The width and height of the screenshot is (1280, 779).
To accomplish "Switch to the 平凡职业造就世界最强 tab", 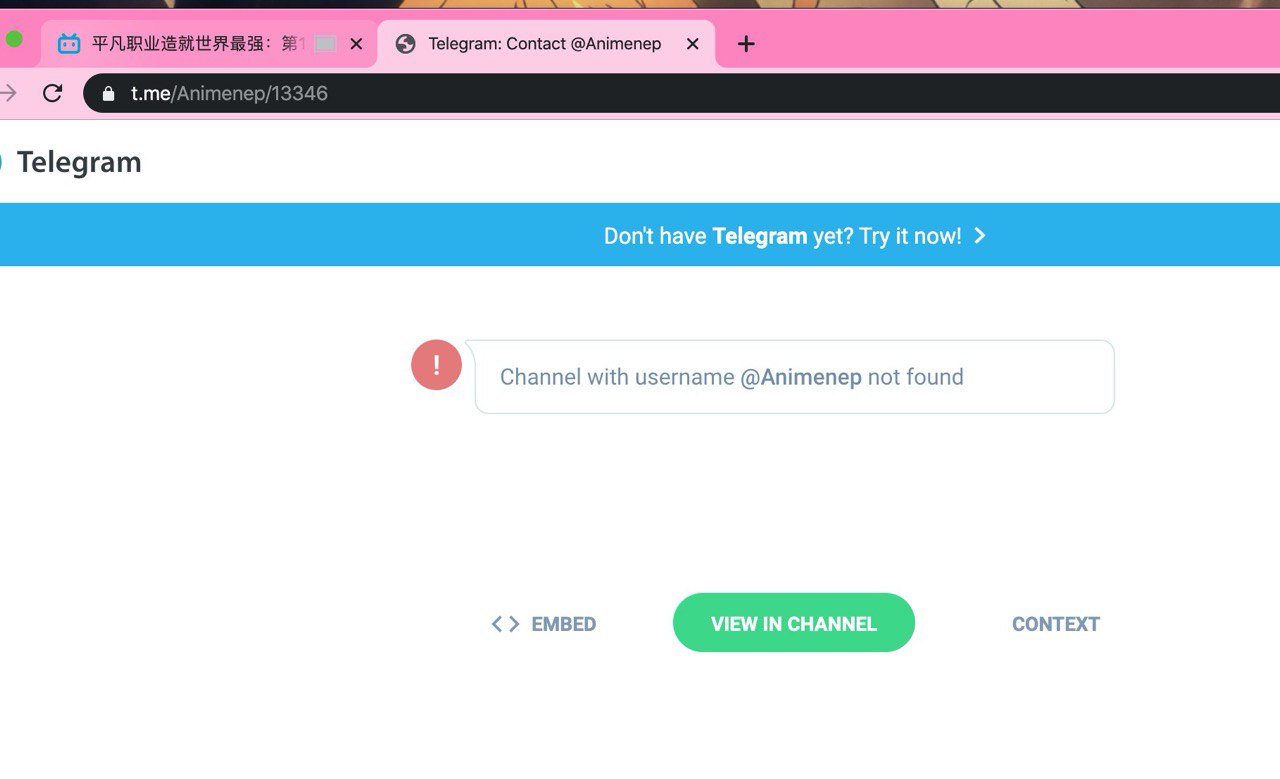I will coord(209,44).
